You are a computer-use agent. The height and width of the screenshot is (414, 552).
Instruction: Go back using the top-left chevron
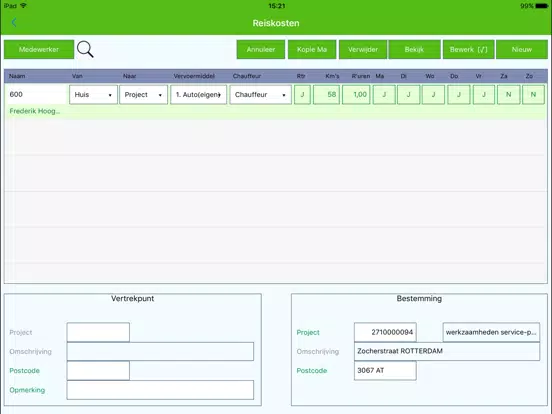(14, 23)
